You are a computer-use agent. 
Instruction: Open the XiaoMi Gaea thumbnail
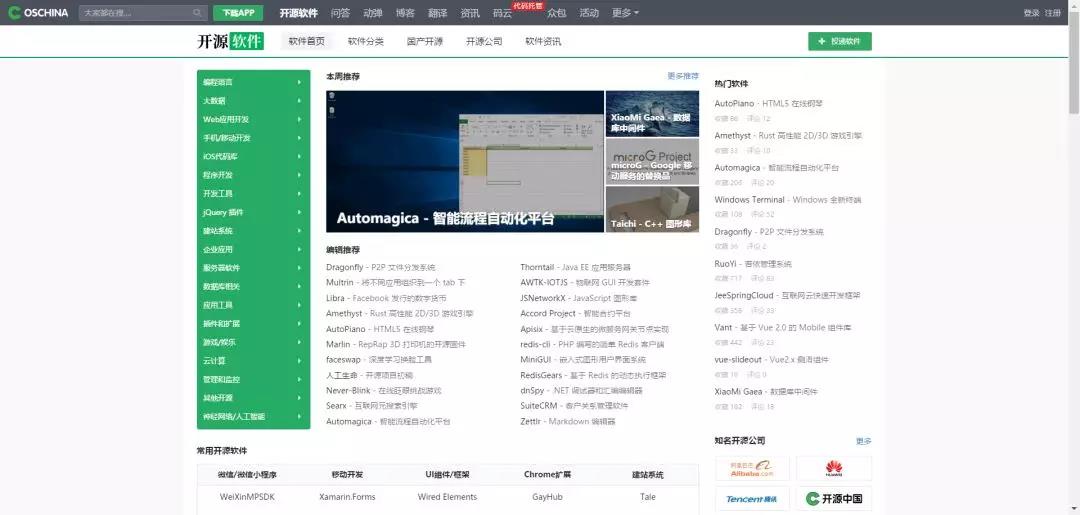(x=652, y=114)
